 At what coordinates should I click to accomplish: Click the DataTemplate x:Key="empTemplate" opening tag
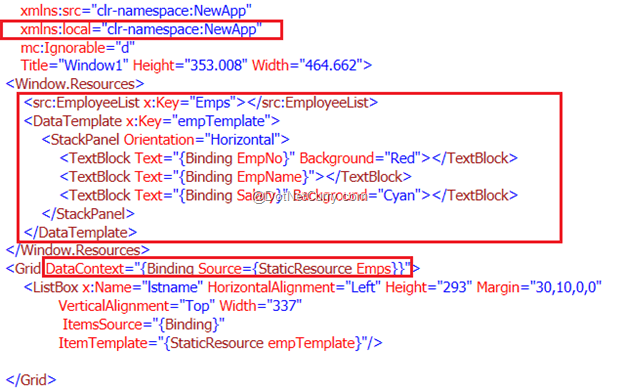pyautogui.click(x=152, y=121)
